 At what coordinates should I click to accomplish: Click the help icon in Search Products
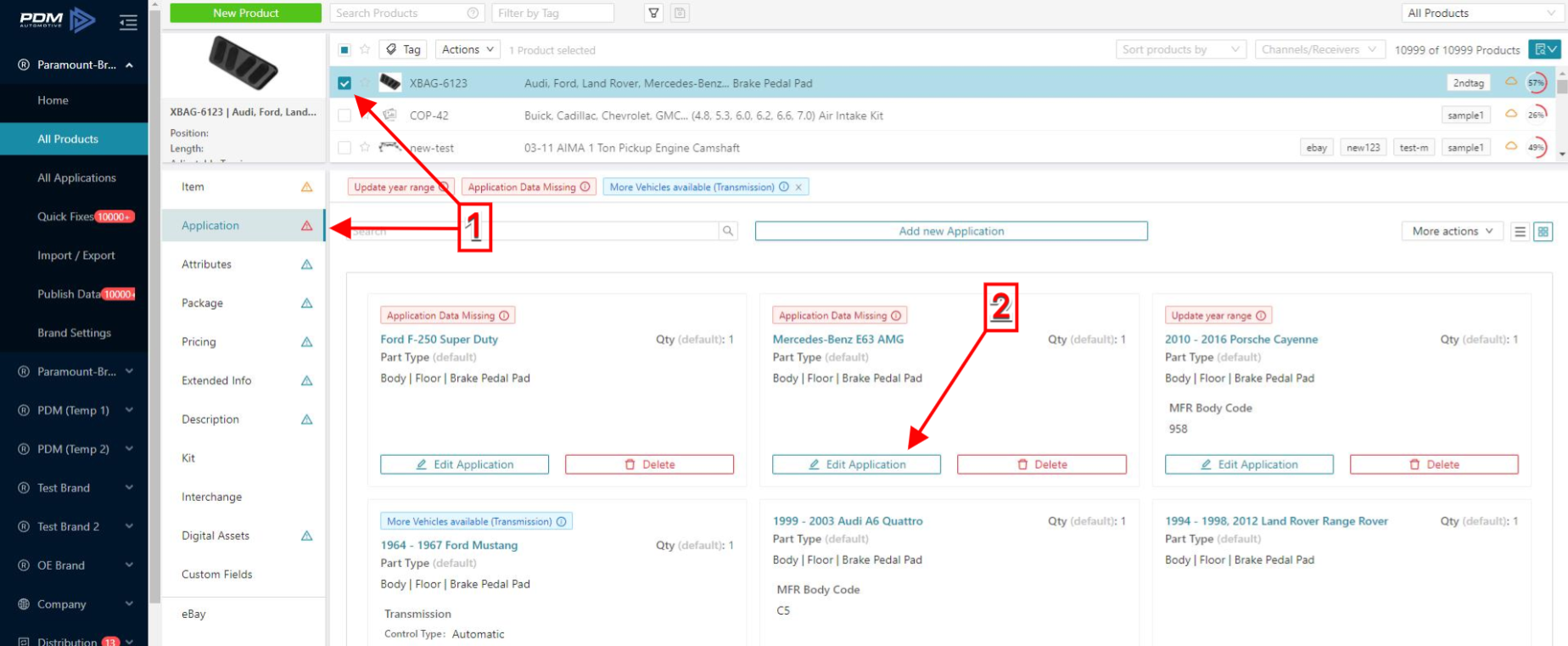tap(473, 13)
